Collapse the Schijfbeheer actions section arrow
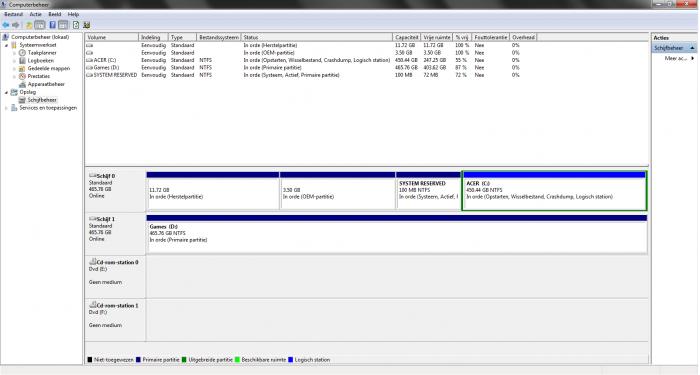Image resolution: width=700 pixels, height=375 pixels. (x=692, y=48)
